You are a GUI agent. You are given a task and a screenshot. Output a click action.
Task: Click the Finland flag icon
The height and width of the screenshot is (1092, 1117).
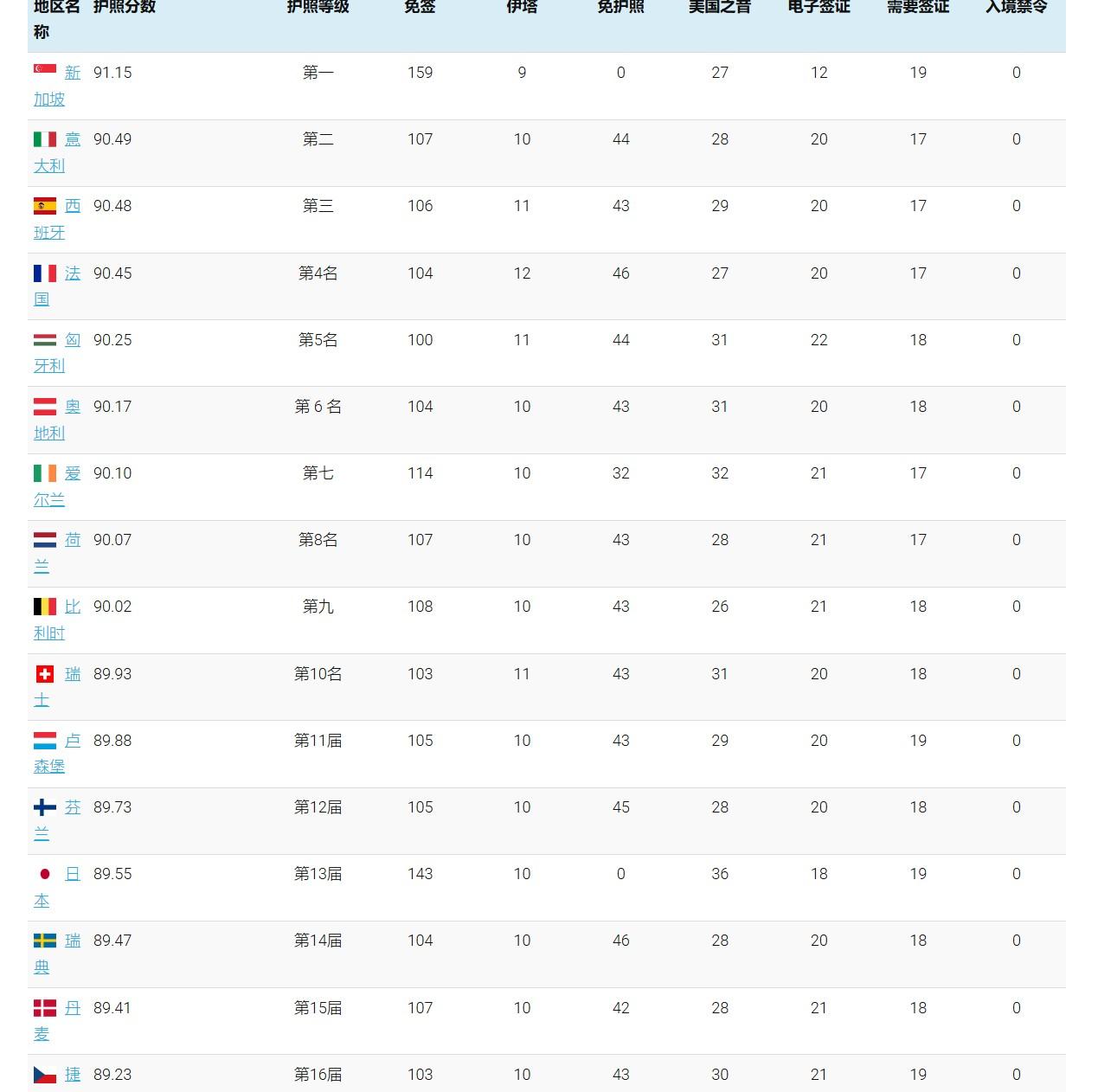coord(45,807)
